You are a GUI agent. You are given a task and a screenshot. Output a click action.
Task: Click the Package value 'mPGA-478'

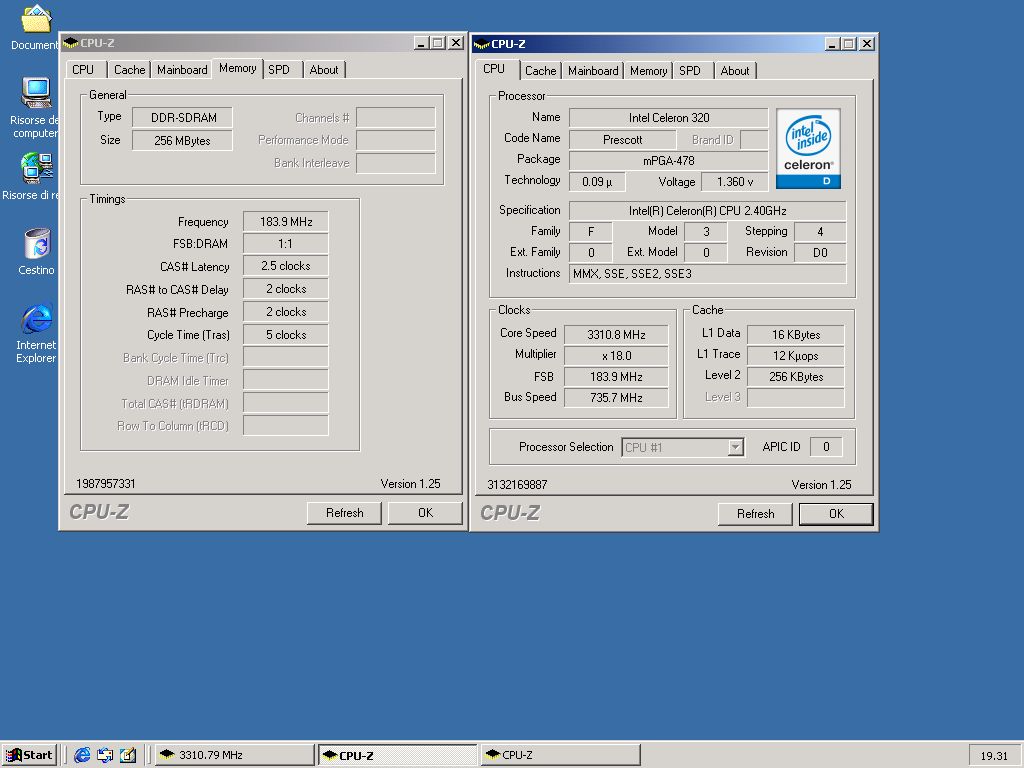click(x=669, y=161)
